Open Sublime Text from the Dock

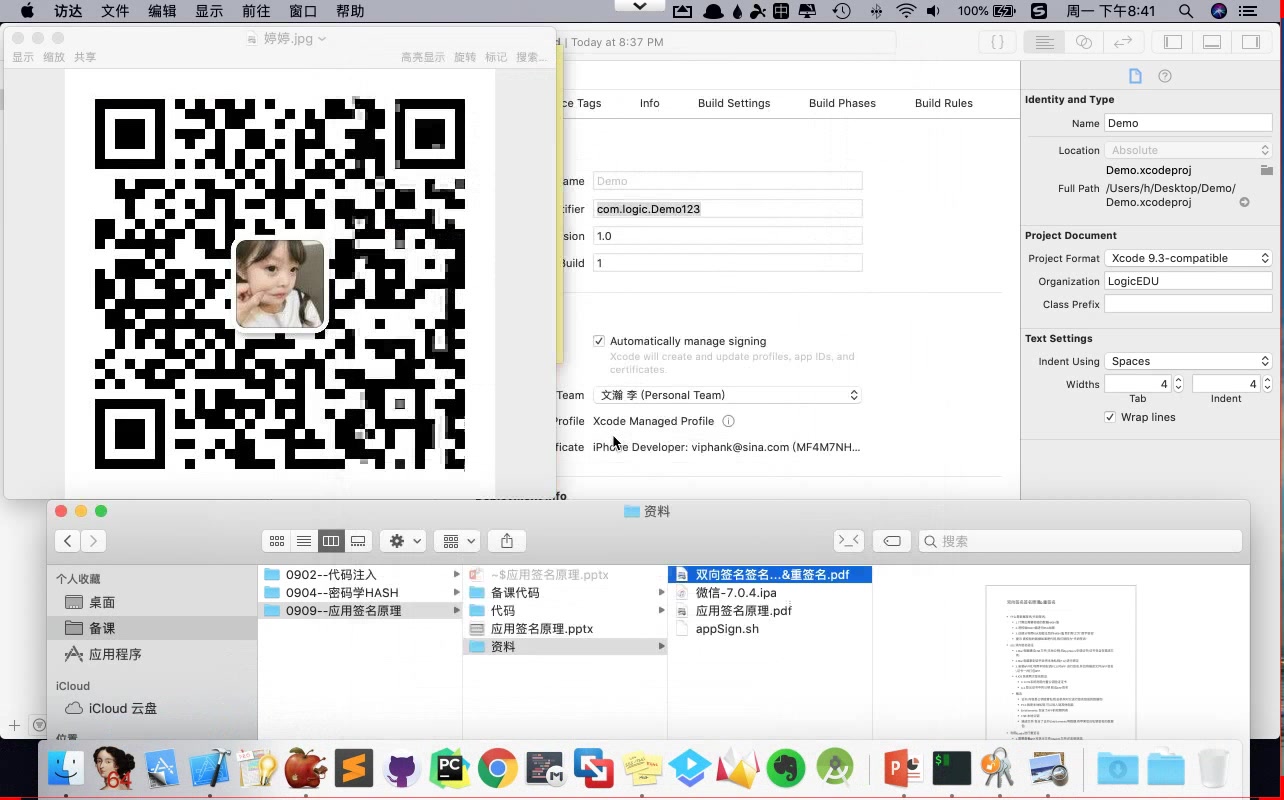click(x=353, y=769)
